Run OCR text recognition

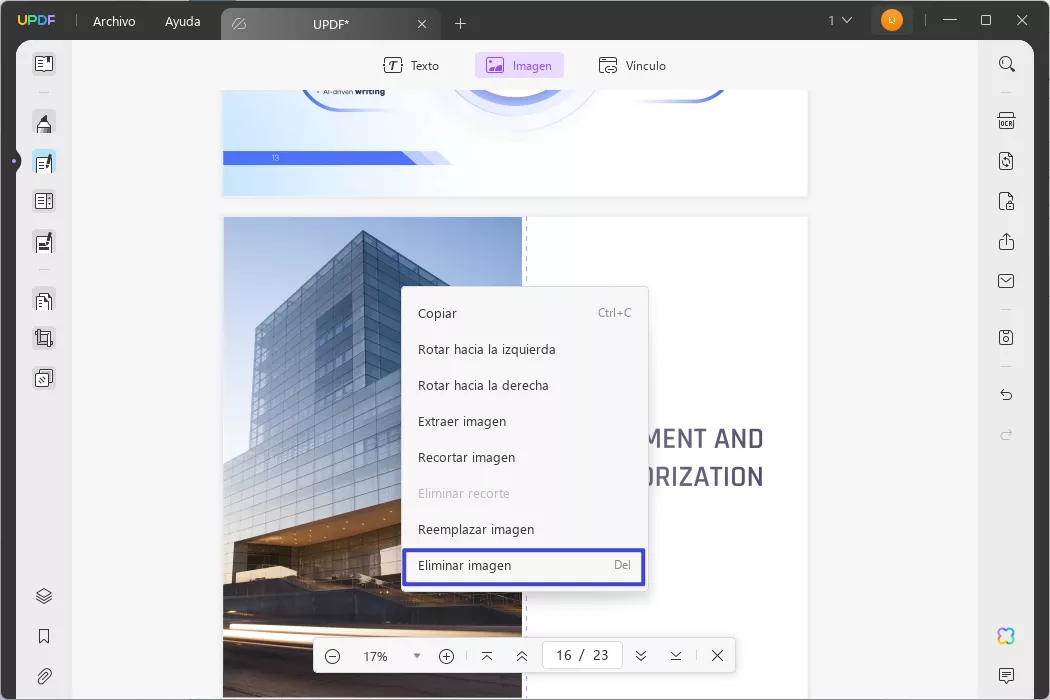[x=1006, y=121]
